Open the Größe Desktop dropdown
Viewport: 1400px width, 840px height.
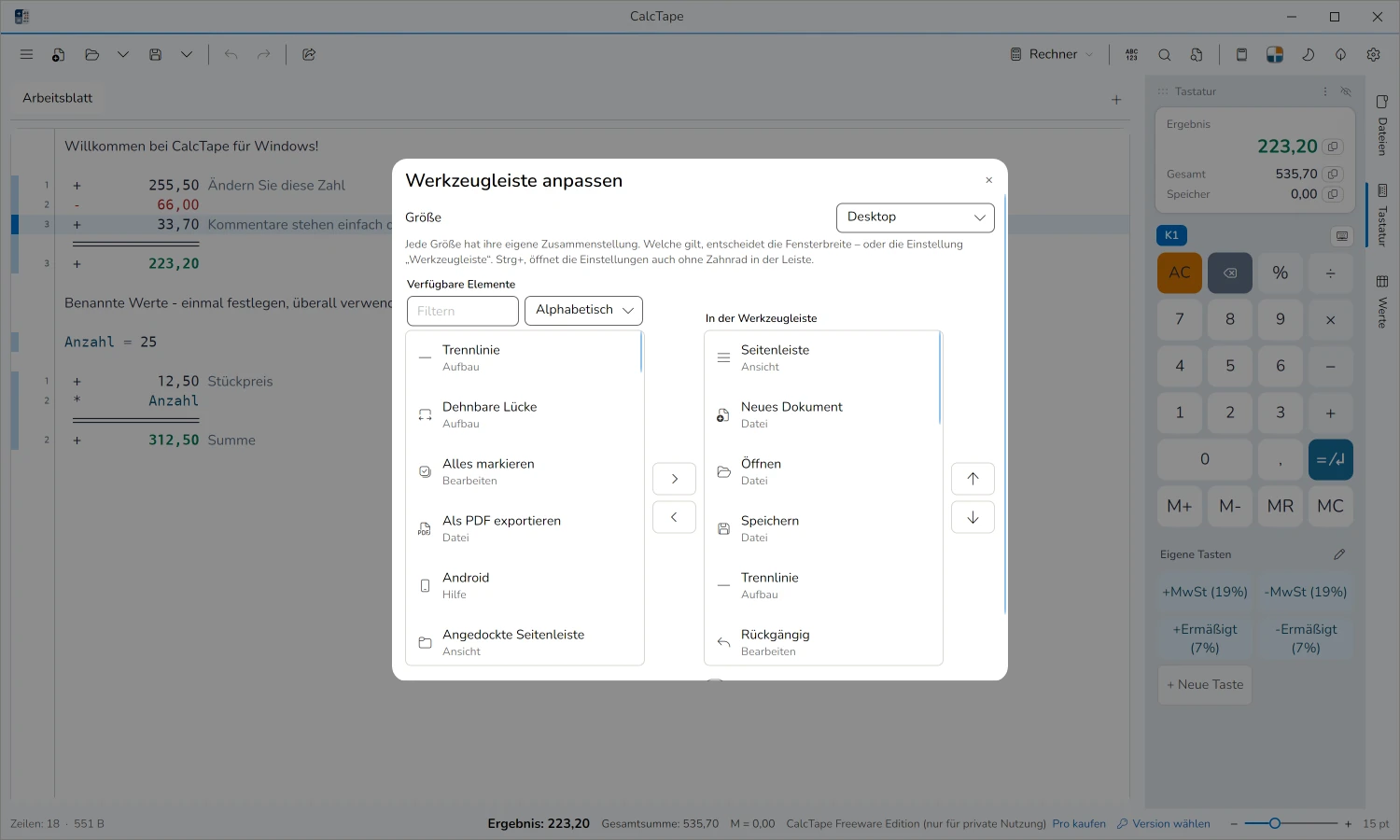[x=916, y=217]
